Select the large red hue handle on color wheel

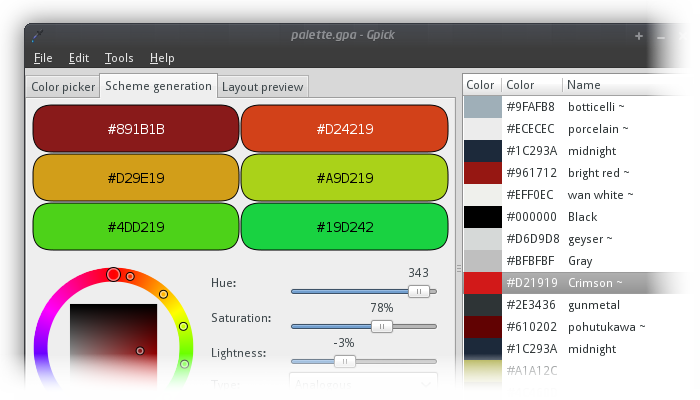pyautogui.click(x=114, y=274)
